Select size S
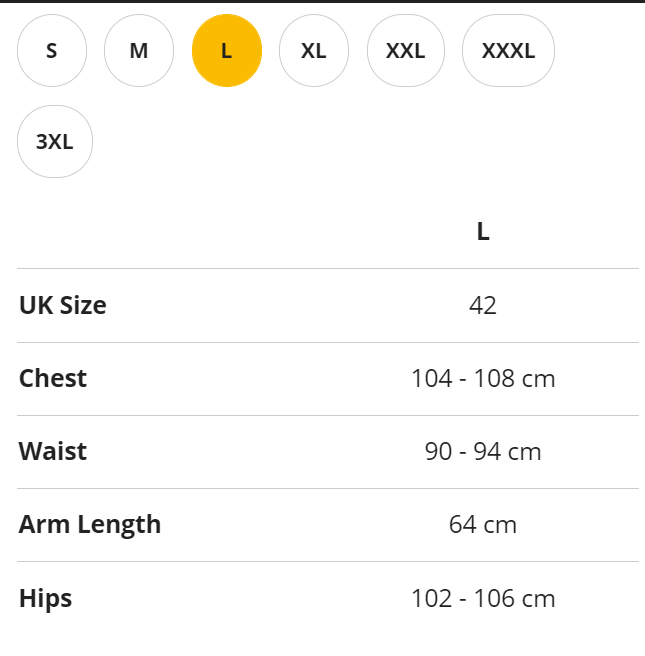 52,51
